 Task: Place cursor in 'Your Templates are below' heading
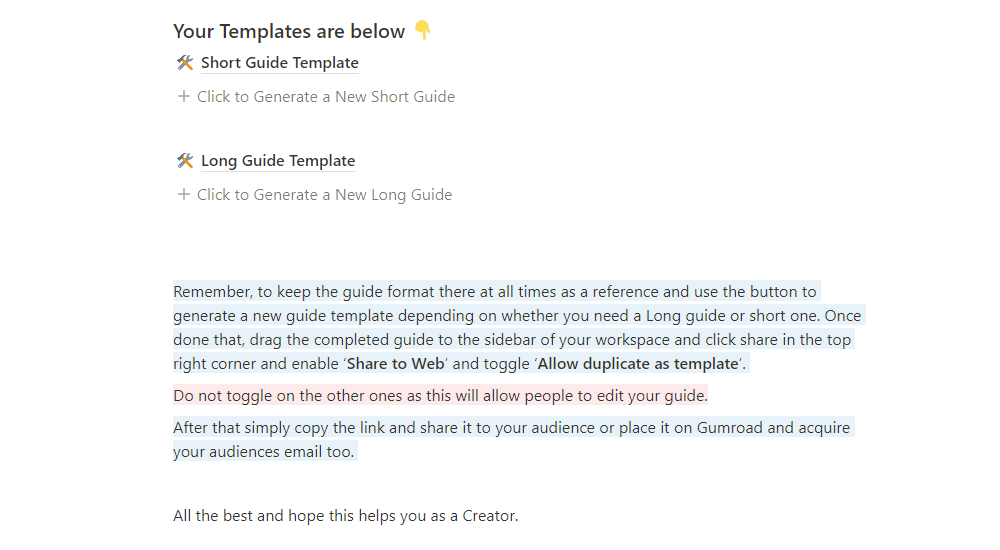pos(289,31)
